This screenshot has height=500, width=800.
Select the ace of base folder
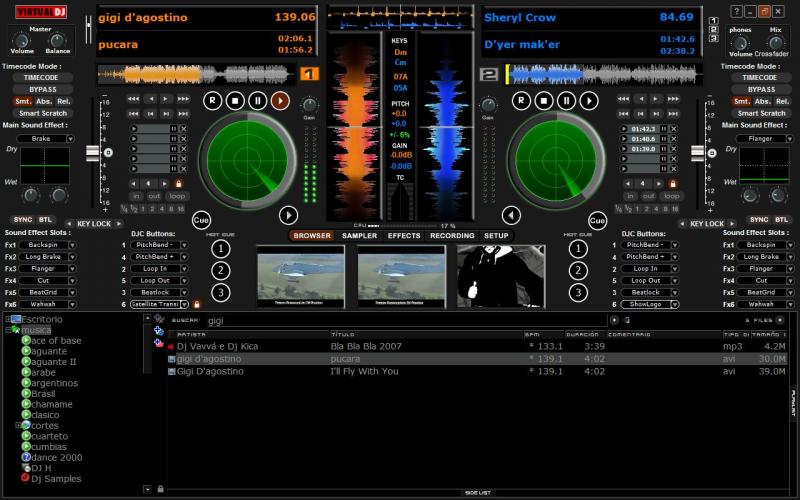(x=56, y=340)
